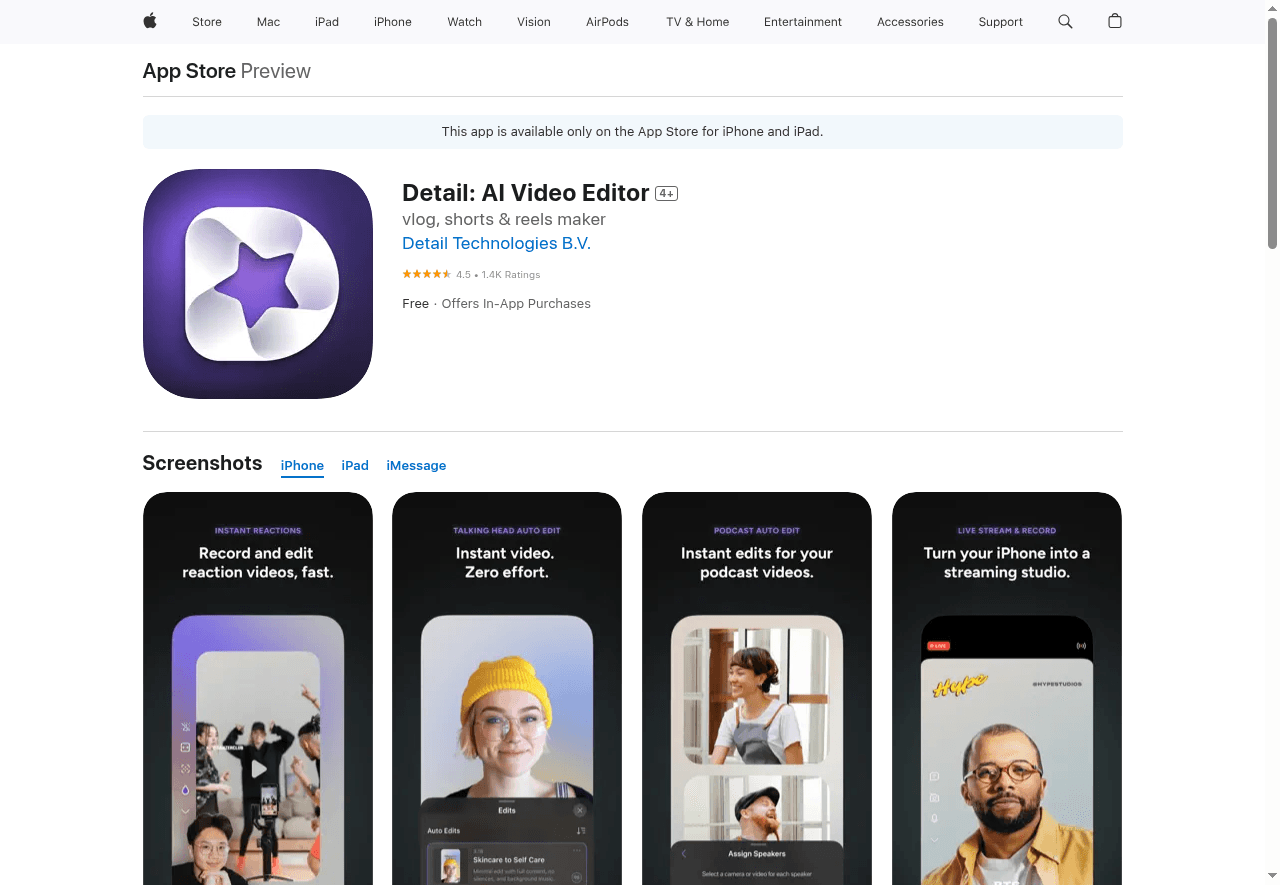
Task: Expand the chevron below the effect icons
Action: pyautogui.click(x=185, y=810)
